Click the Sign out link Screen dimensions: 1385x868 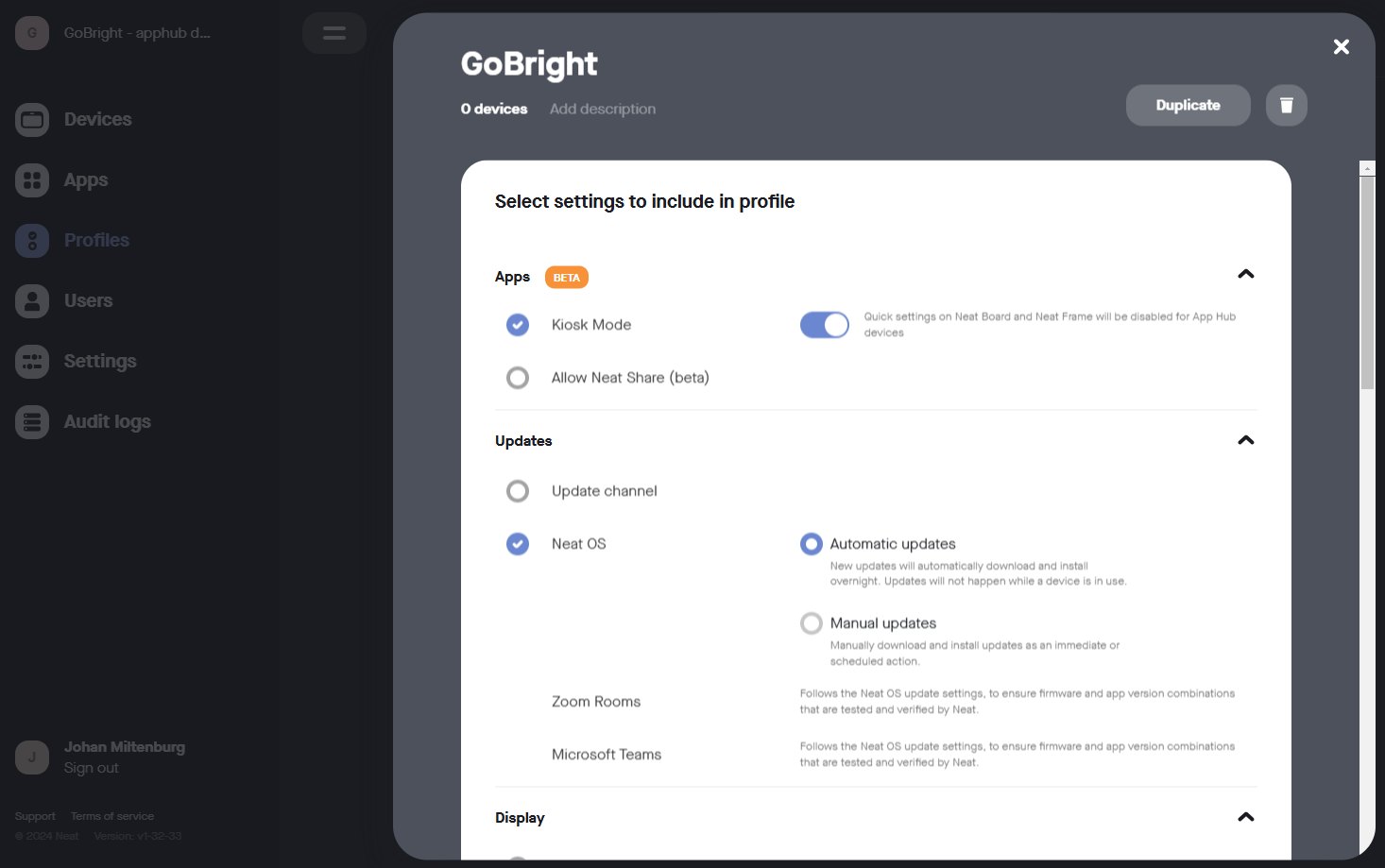[92, 768]
